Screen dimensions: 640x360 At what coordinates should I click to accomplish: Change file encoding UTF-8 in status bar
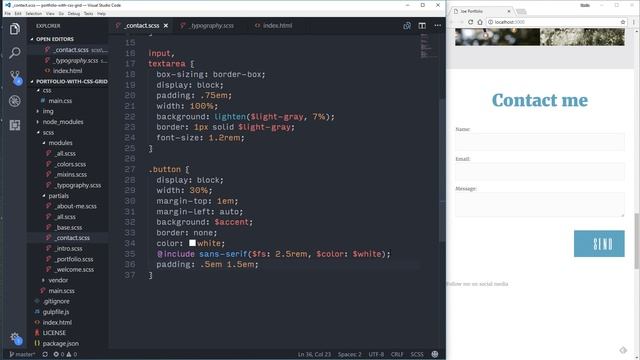coord(376,354)
